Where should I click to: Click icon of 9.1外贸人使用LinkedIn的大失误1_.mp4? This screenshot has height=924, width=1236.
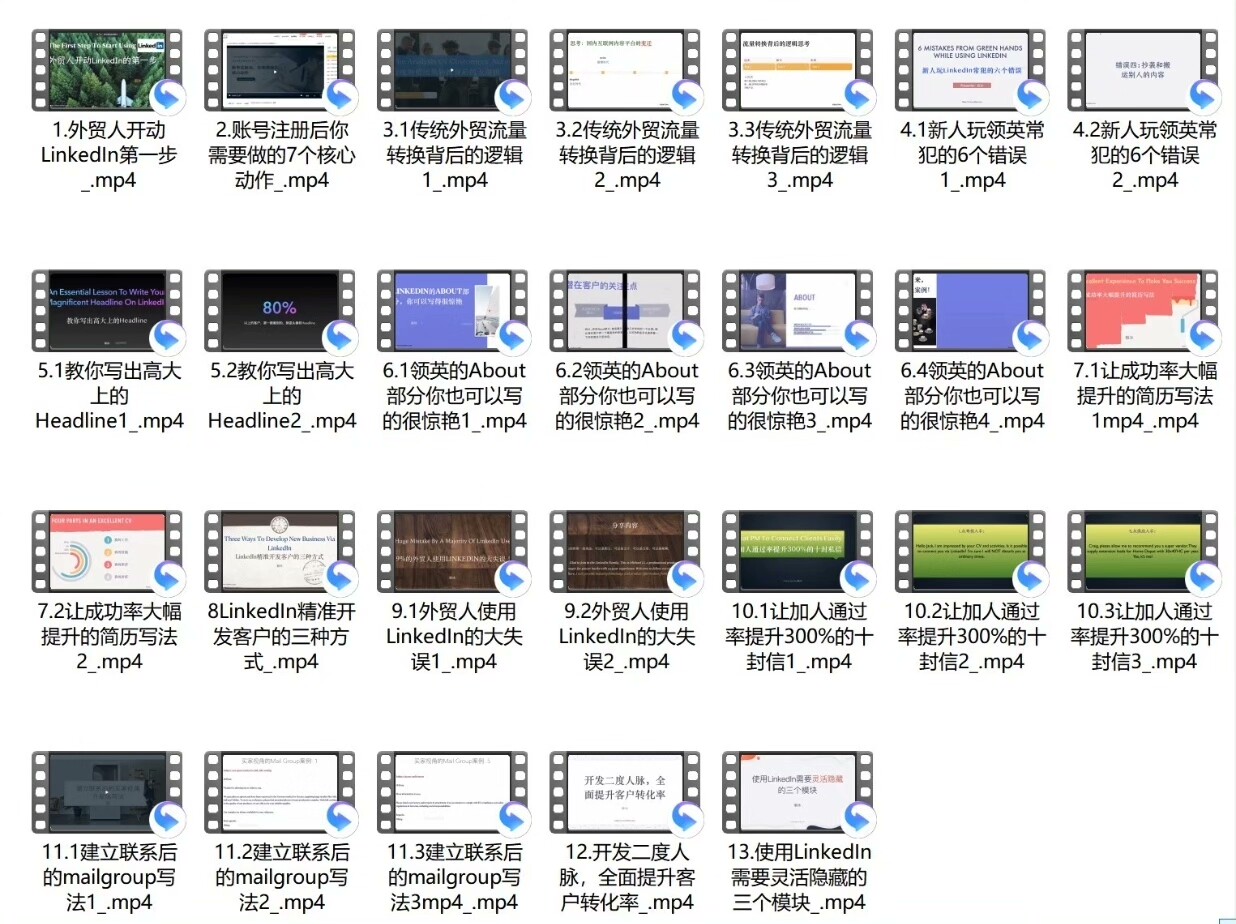pyautogui.click(x=453, y=551)
